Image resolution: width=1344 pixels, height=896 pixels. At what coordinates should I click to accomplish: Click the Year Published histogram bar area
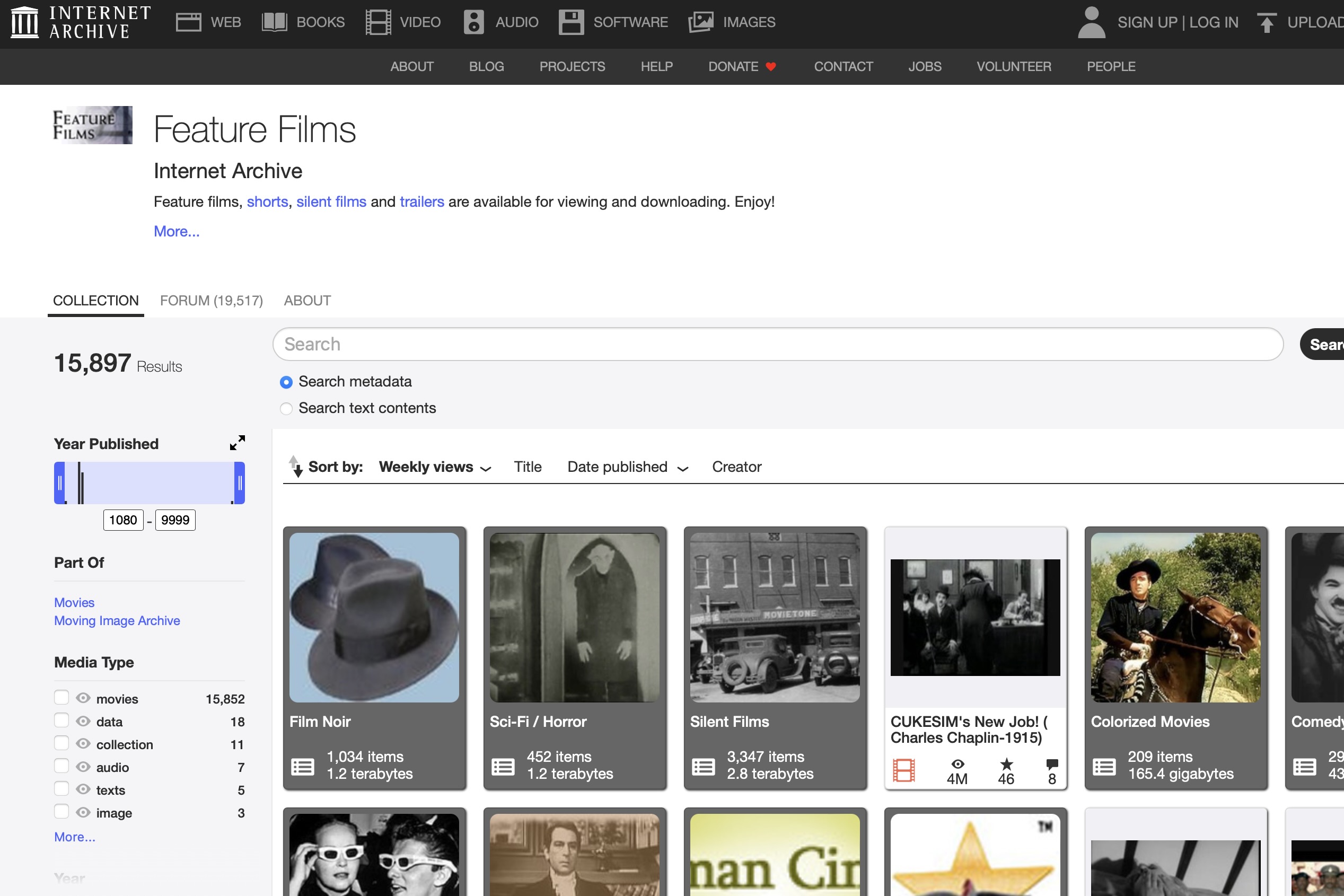pos(150,483)
